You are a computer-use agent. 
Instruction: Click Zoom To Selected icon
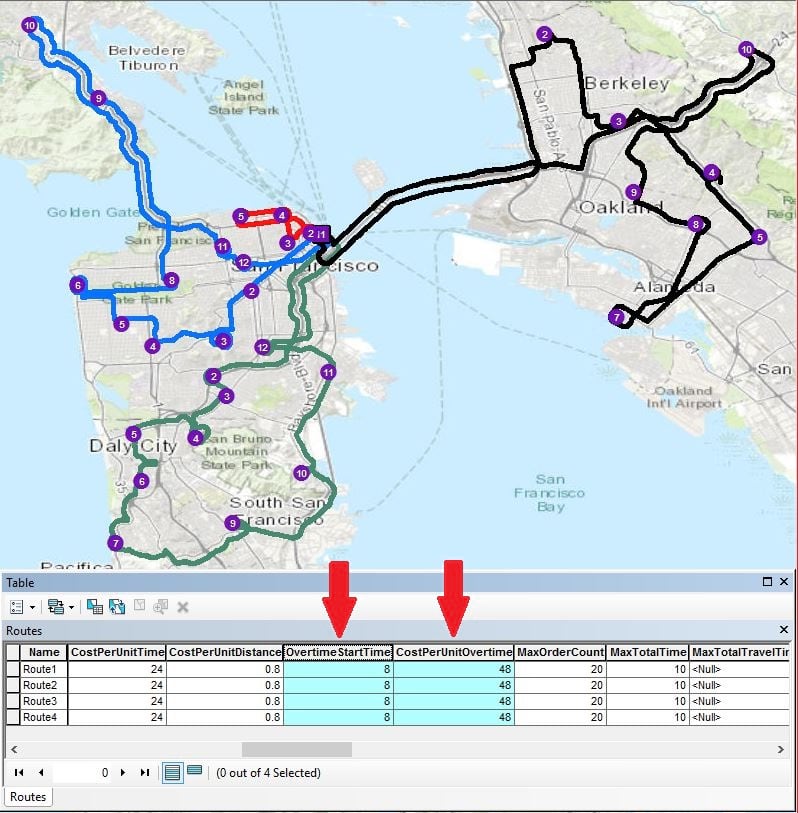(161, 606)
